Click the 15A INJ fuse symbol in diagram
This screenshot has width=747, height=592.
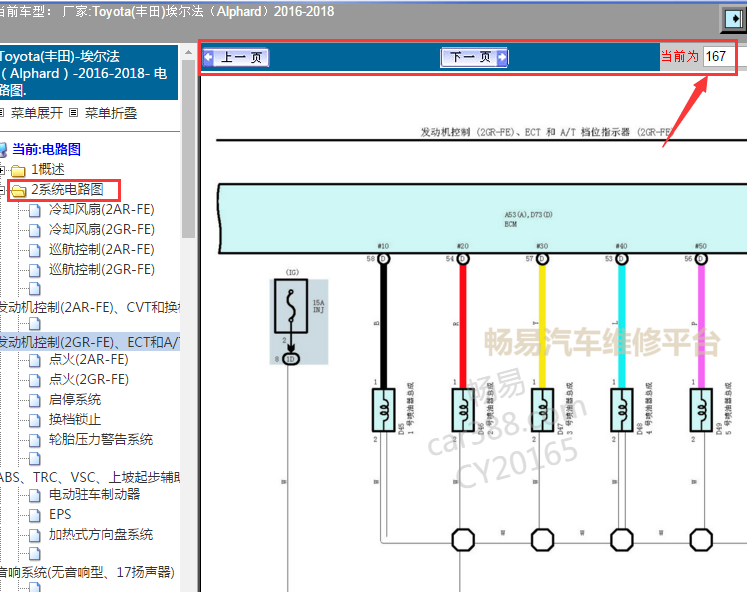[291, 306]
